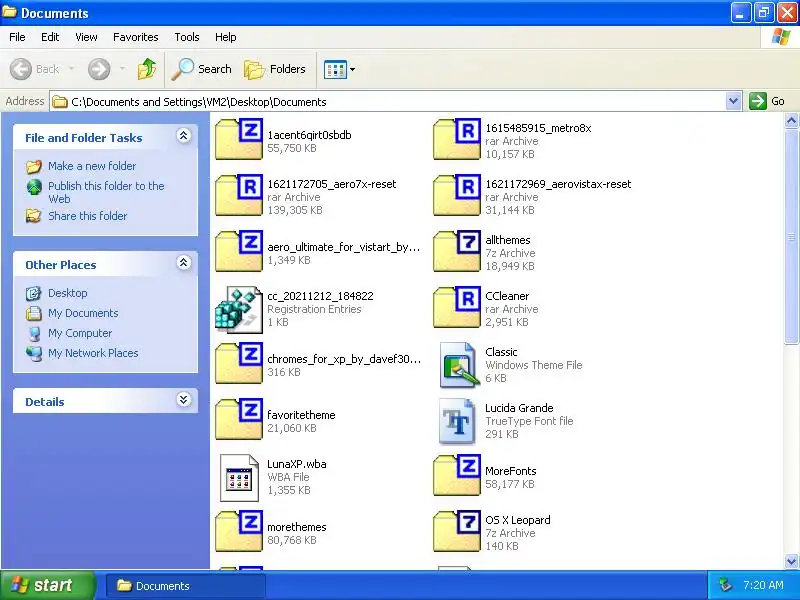800x600 pixels.
Task: Select the MoreFonts zip archive icon
Action: 457,476
